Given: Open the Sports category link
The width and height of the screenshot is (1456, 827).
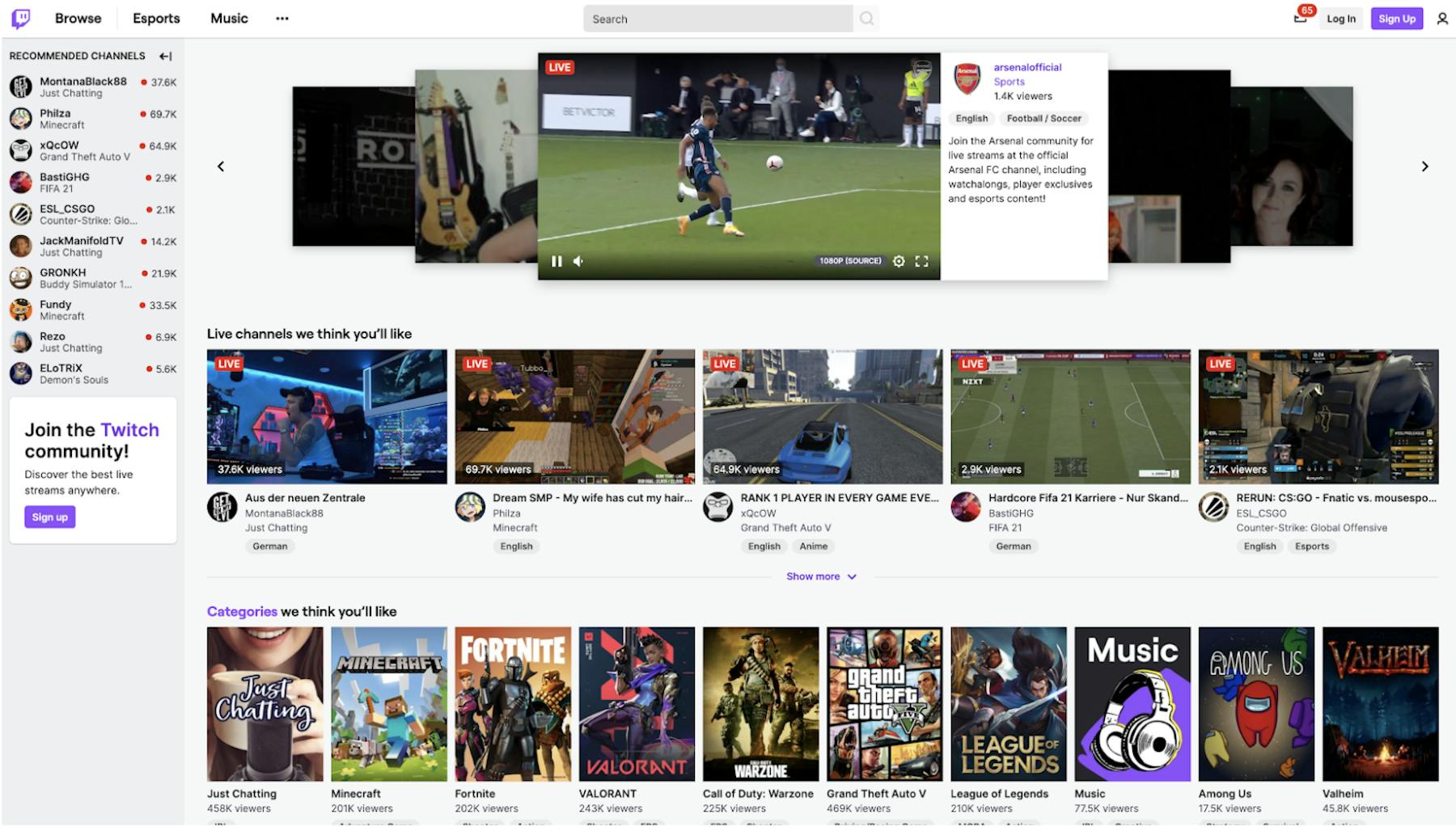Looking at the screenshot, I should 1009,82.
